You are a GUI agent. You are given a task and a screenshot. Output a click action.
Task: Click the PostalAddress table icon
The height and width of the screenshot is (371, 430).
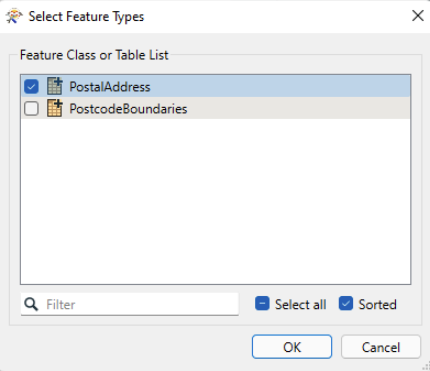click(x=55, y=86)
